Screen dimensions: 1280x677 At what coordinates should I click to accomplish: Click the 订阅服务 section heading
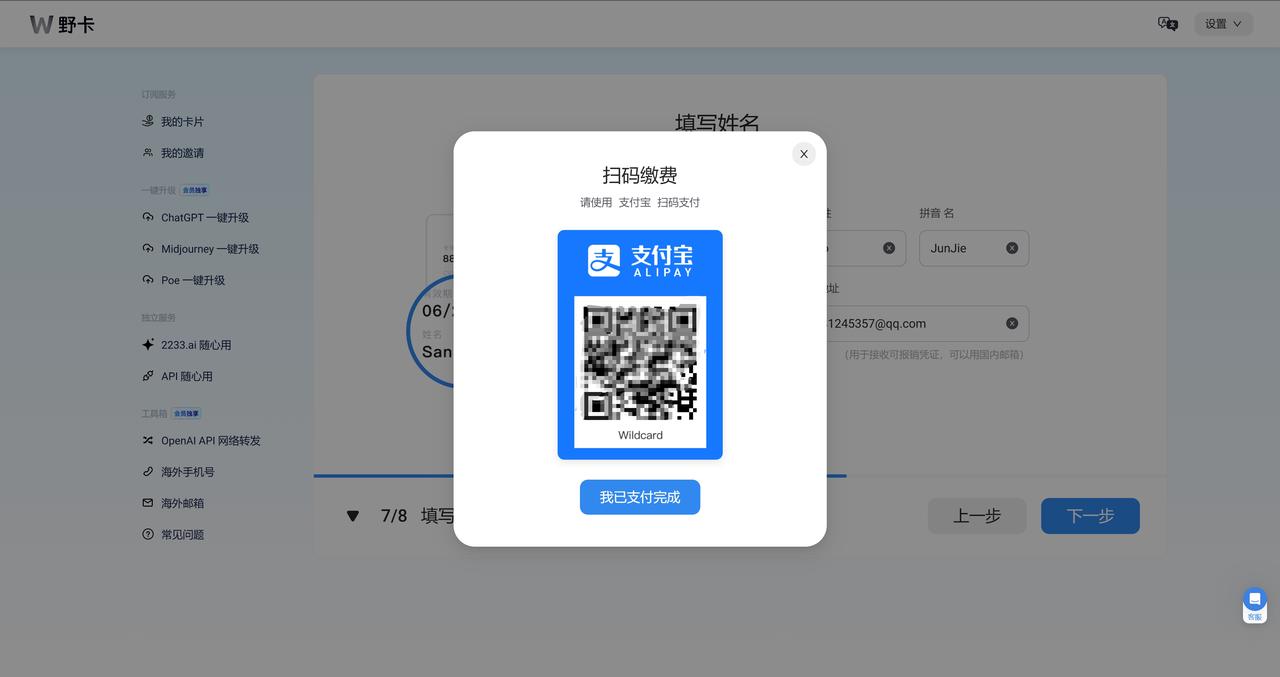coord(158,95)
